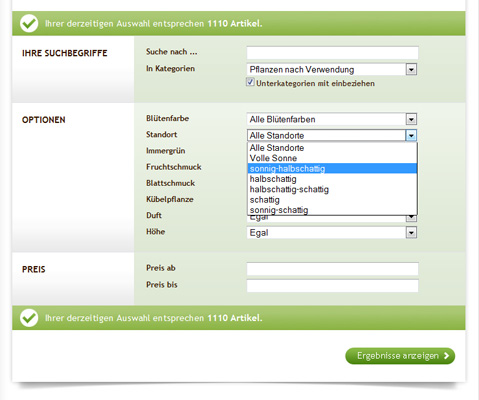Viewport: 479px width, 400px height.
Task: Click into the Preis bis field
Action: click(332, 286)
